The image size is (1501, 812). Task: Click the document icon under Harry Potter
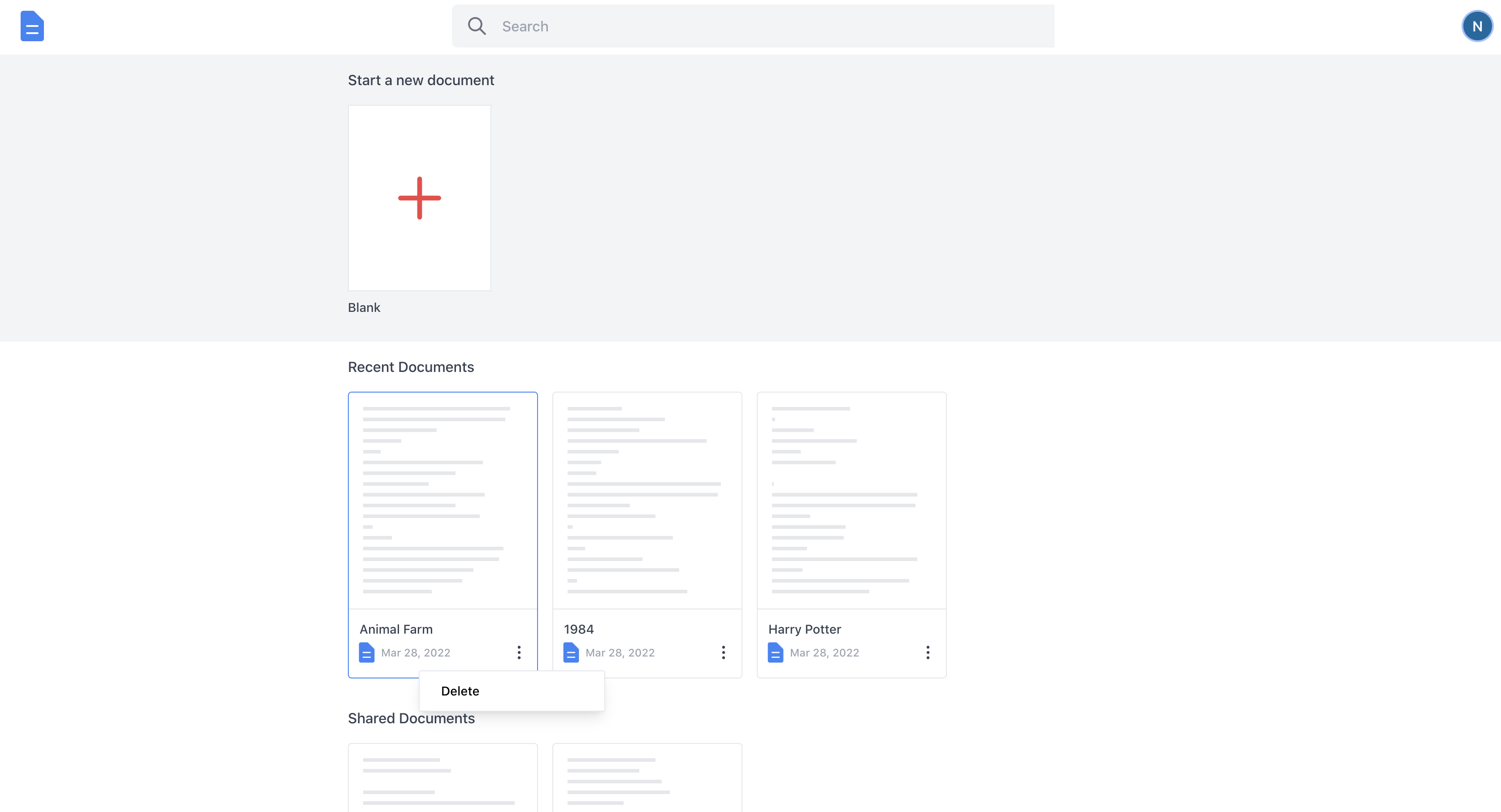(775, 652)
